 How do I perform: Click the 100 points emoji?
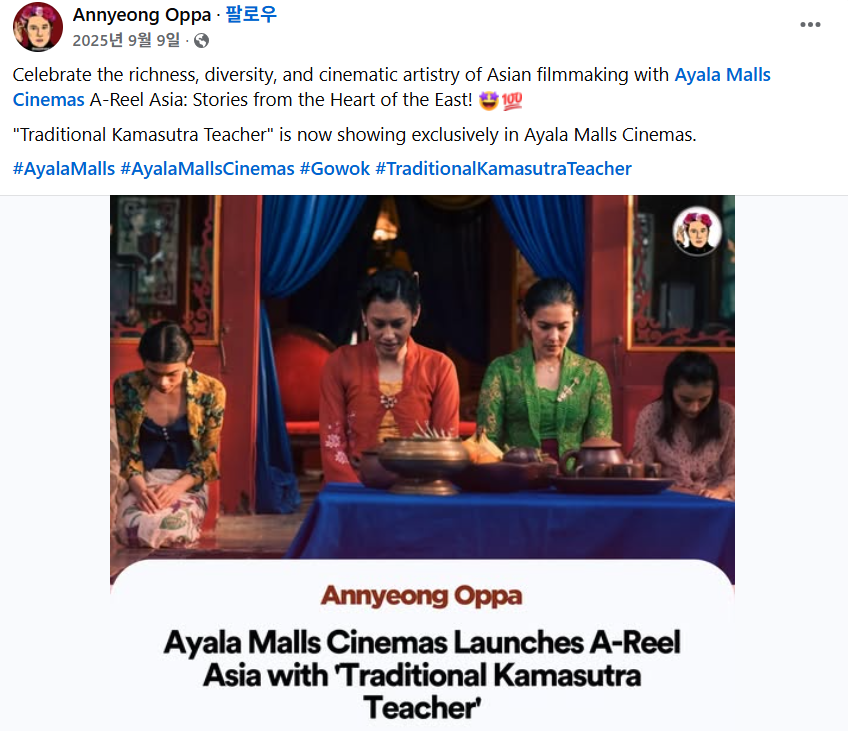512,101
